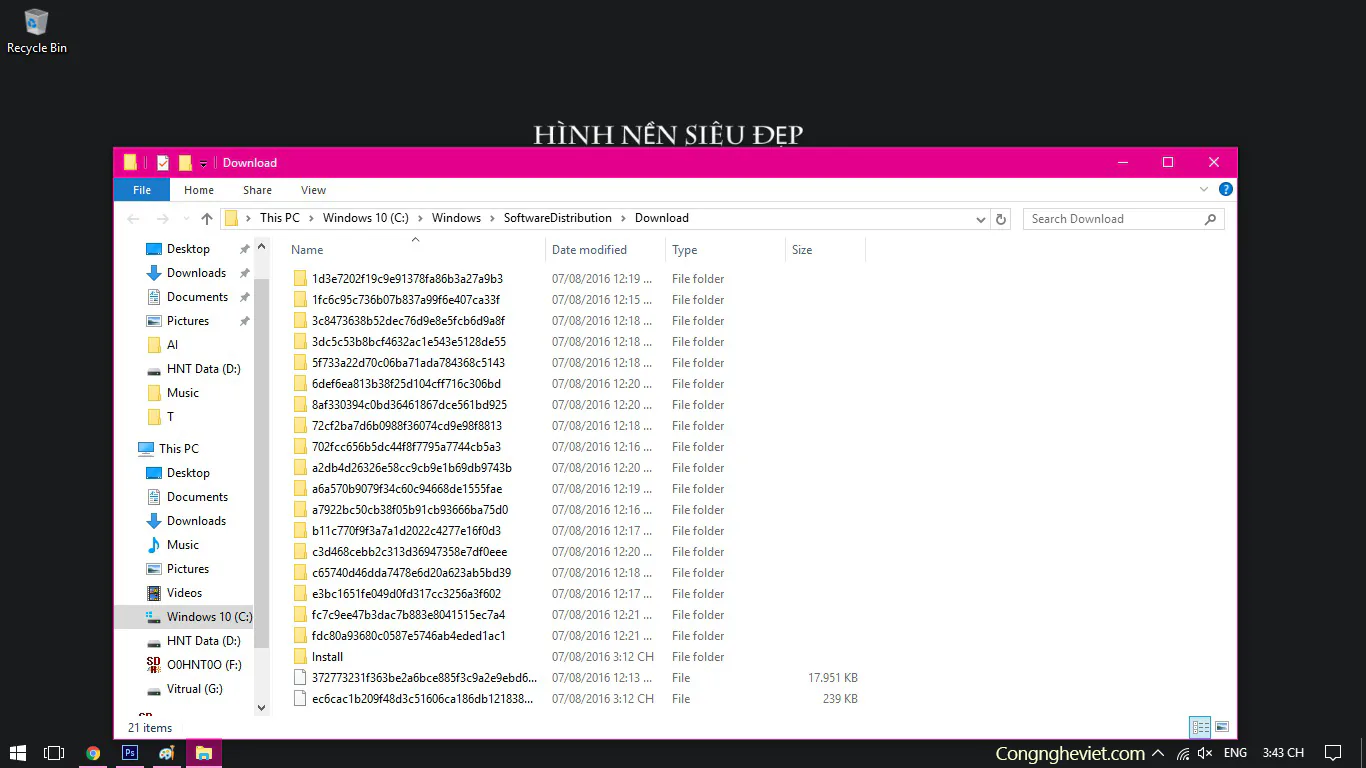Click Properties icon in quick access toolbar

163,163
